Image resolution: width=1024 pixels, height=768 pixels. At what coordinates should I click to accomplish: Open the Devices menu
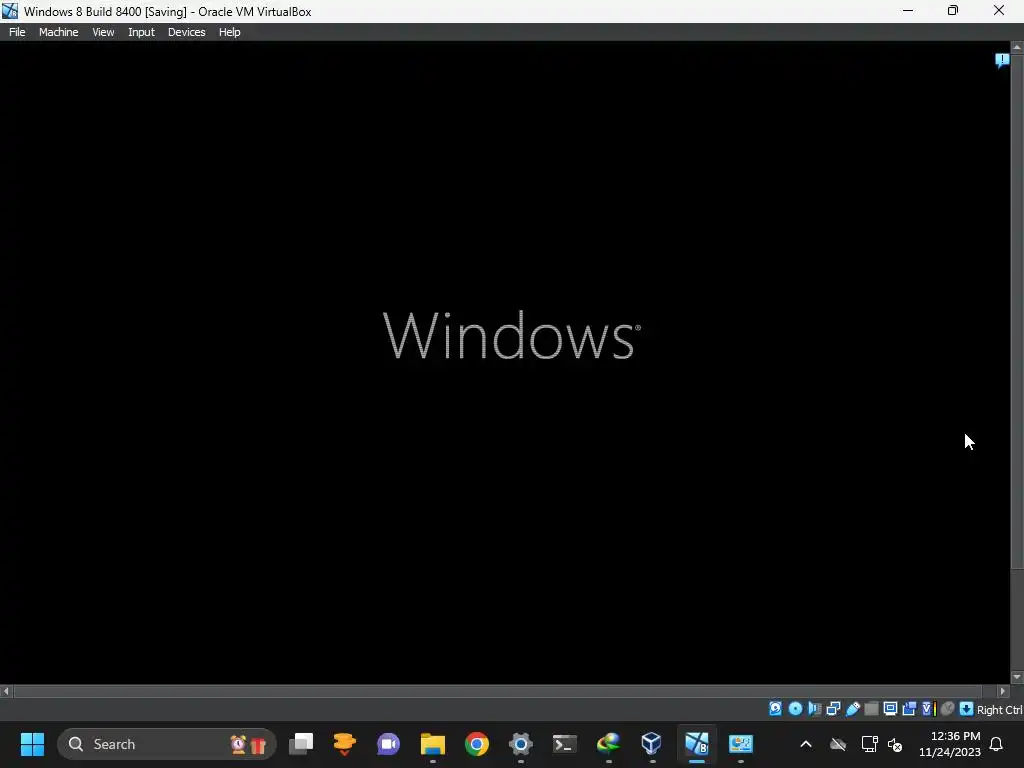pyautogui.click(x=186, y=32)
